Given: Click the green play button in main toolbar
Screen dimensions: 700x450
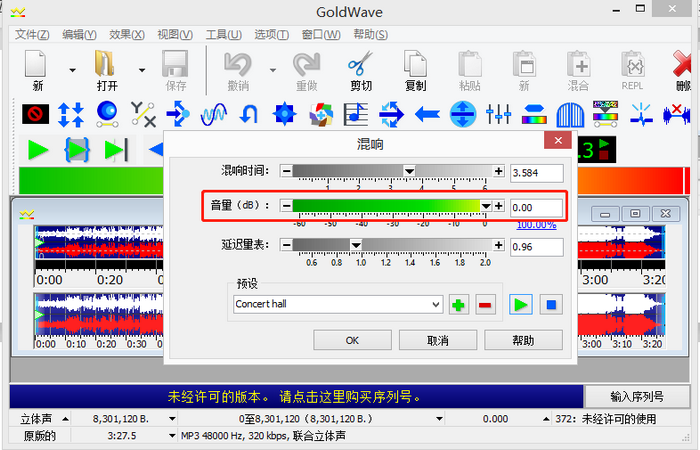Looking at the screenshot, I should coord(38,150).
